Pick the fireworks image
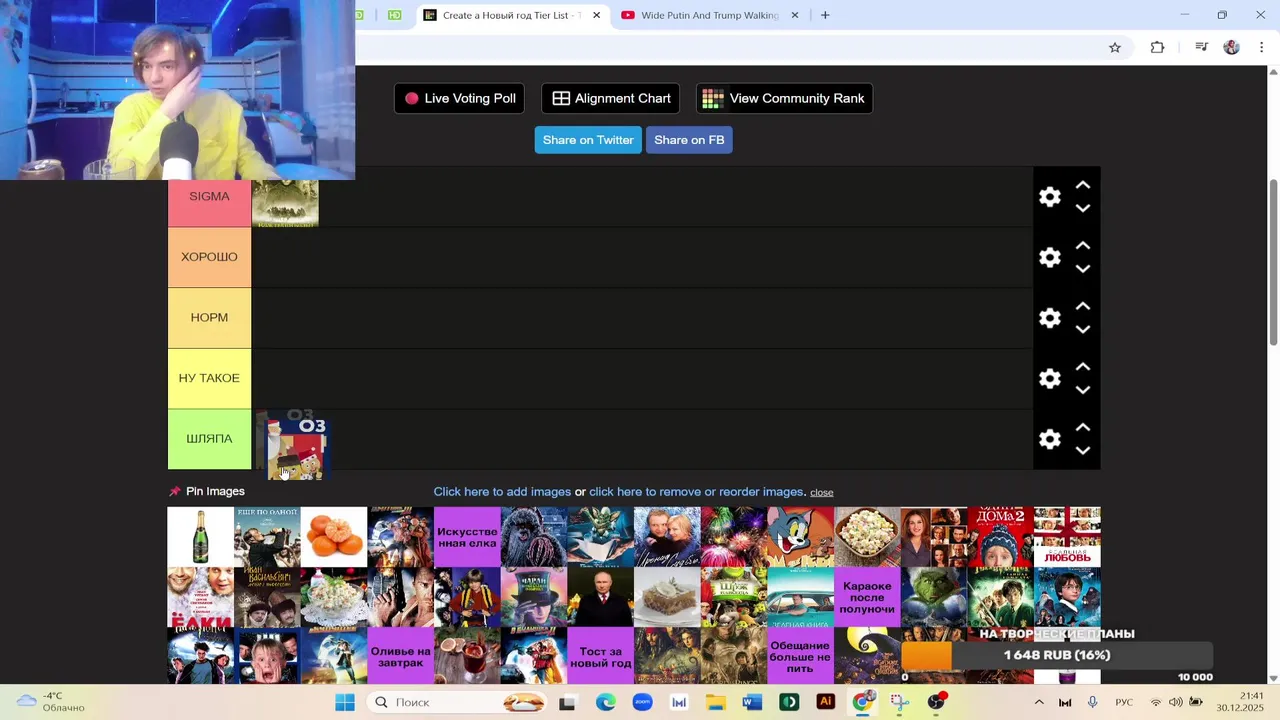Image resolution: width=1280 pixels, height=720 pixels. click(x=734, y=537)
